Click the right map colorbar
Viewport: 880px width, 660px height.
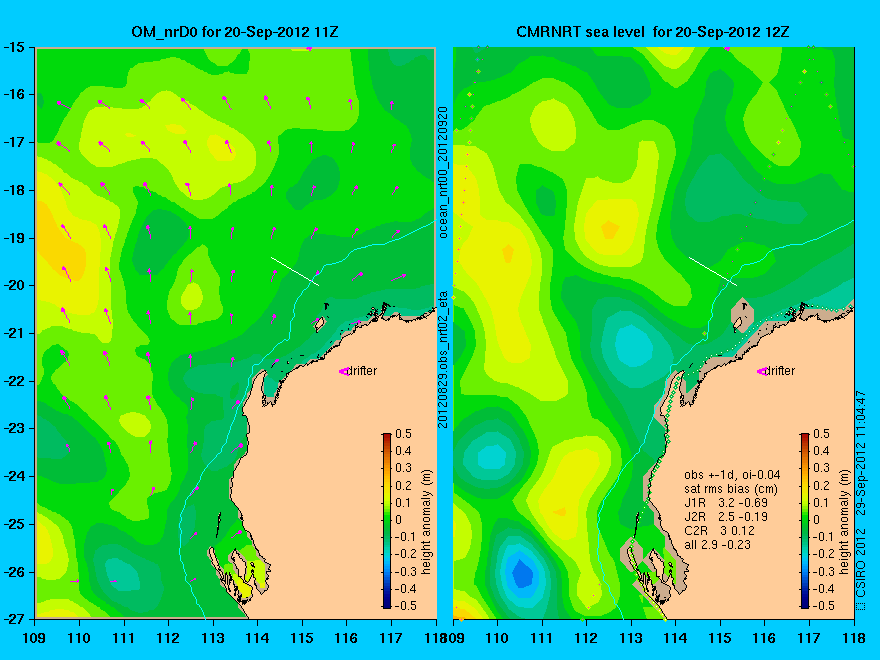point(805,521)
